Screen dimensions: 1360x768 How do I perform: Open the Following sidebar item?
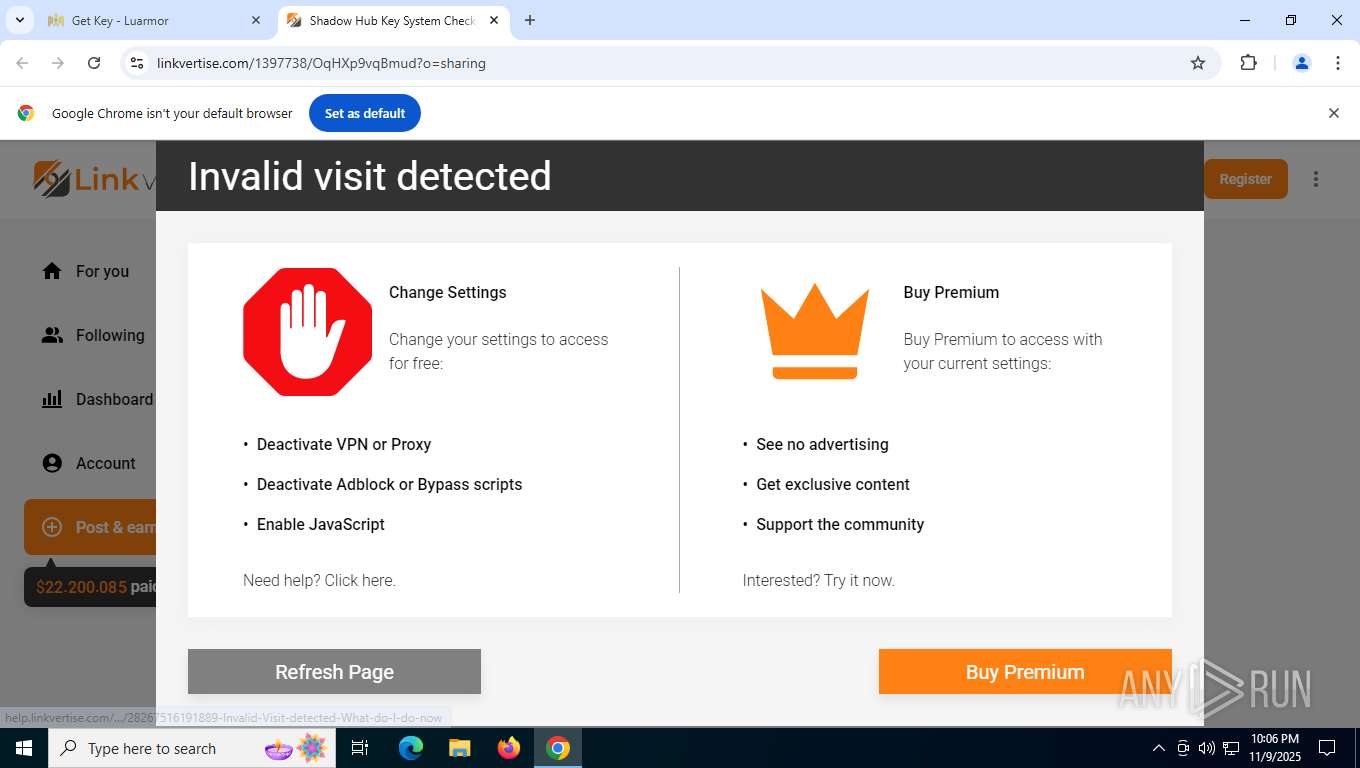(93, 335)
